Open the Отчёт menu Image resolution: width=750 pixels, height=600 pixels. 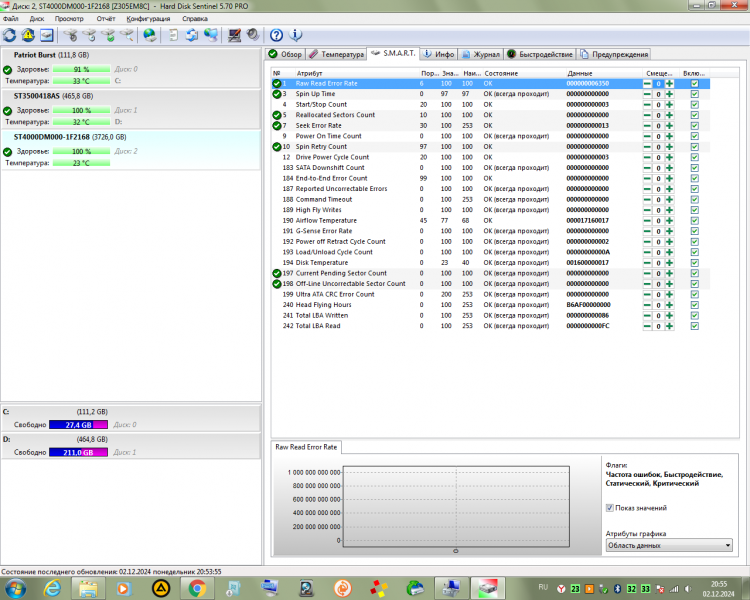[x=106, y=19]
